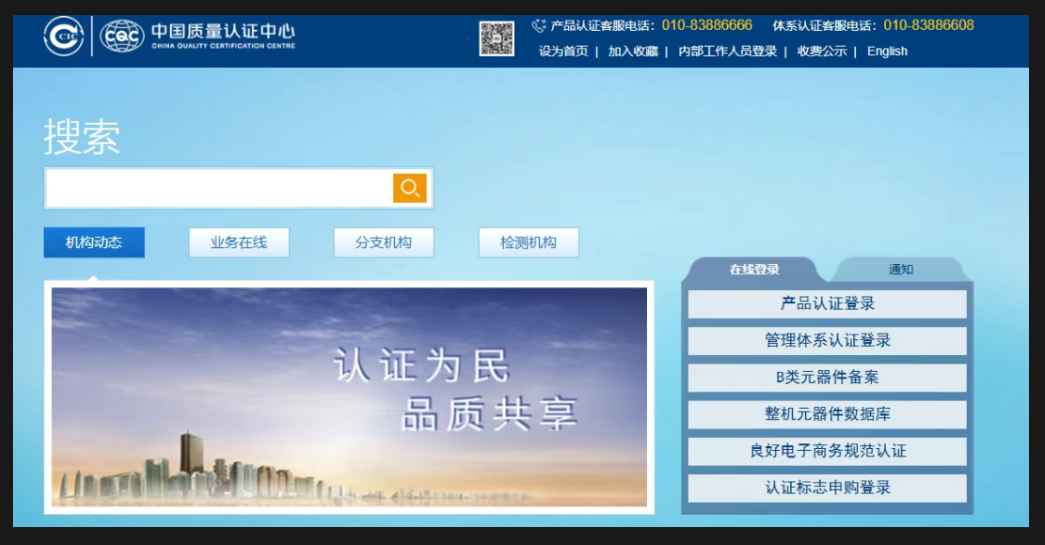Open 整机元器件数据库 button
The image size is (1045, 545).
pyautogui.click(x=827, y=414)
